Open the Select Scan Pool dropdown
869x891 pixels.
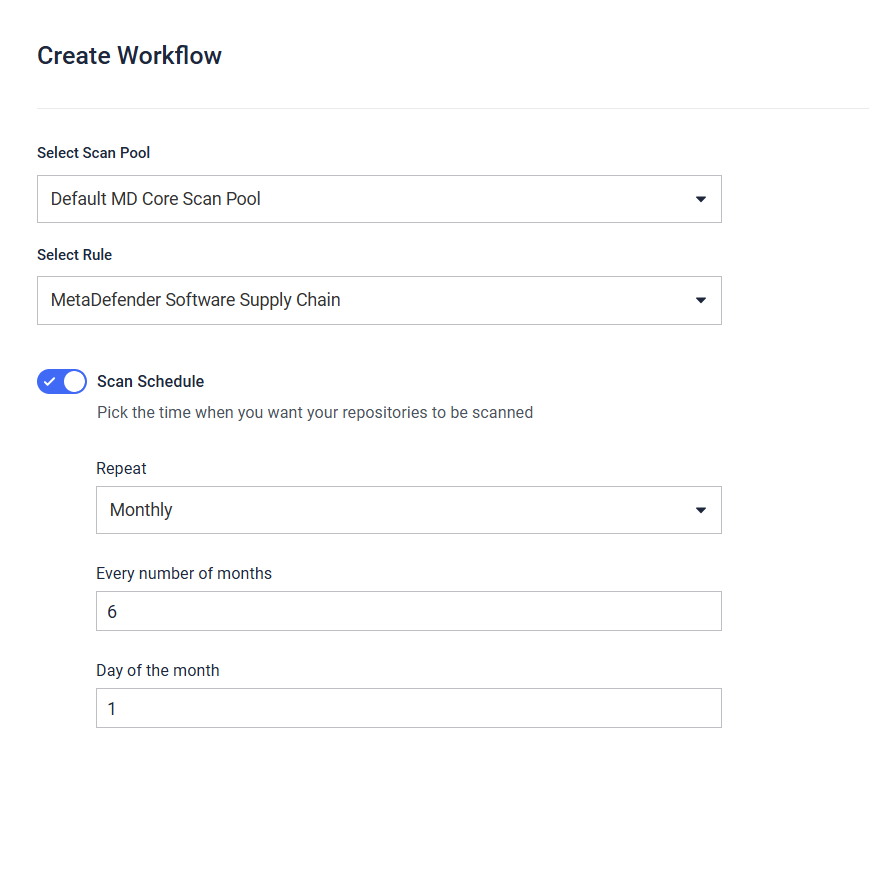pos(379,199)
